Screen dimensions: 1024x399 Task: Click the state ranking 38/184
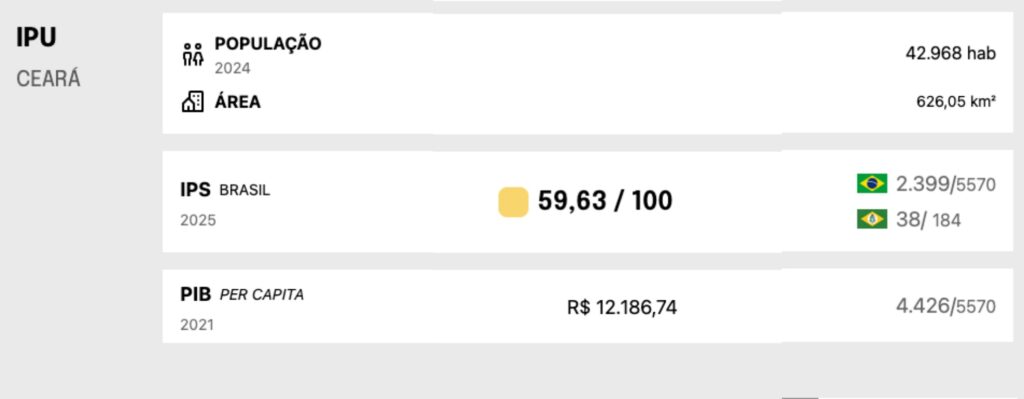click(928, 220)
